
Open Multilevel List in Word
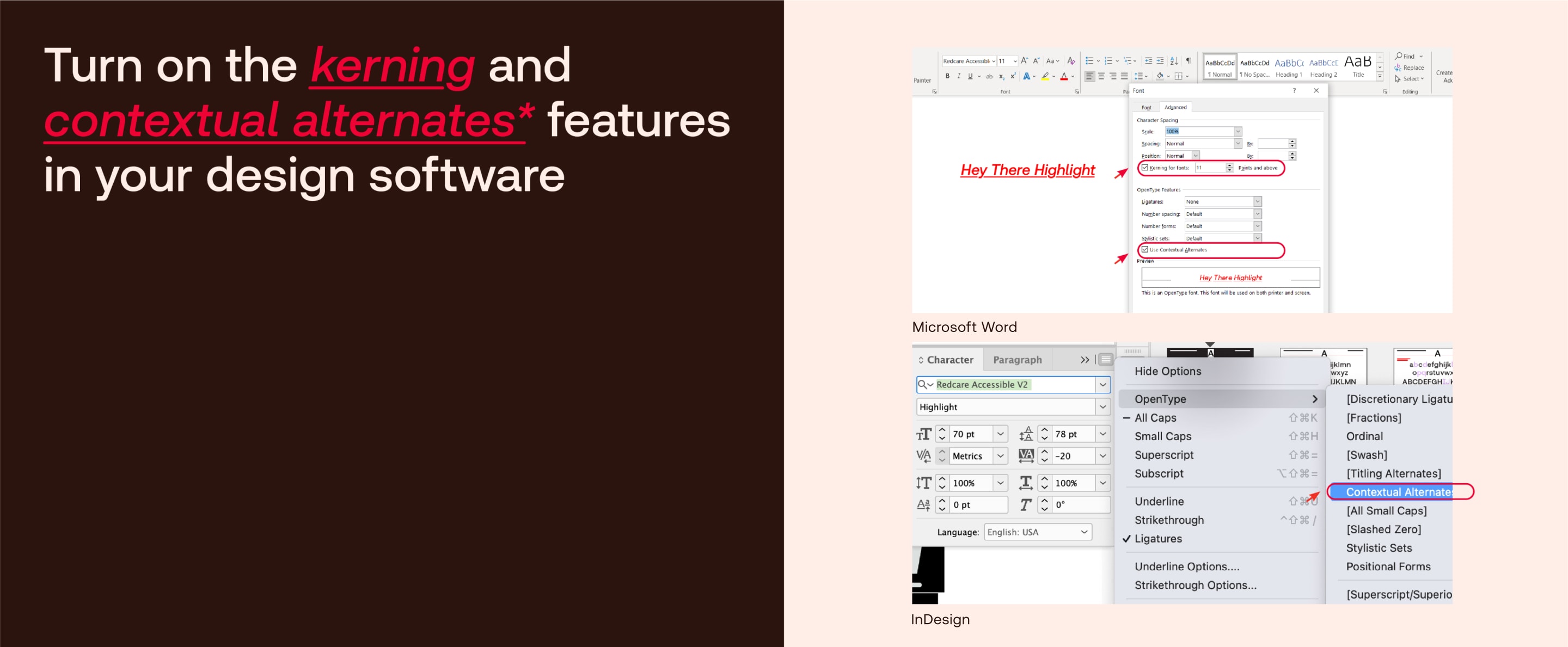pyautogui.click(x=1128, y=61)
